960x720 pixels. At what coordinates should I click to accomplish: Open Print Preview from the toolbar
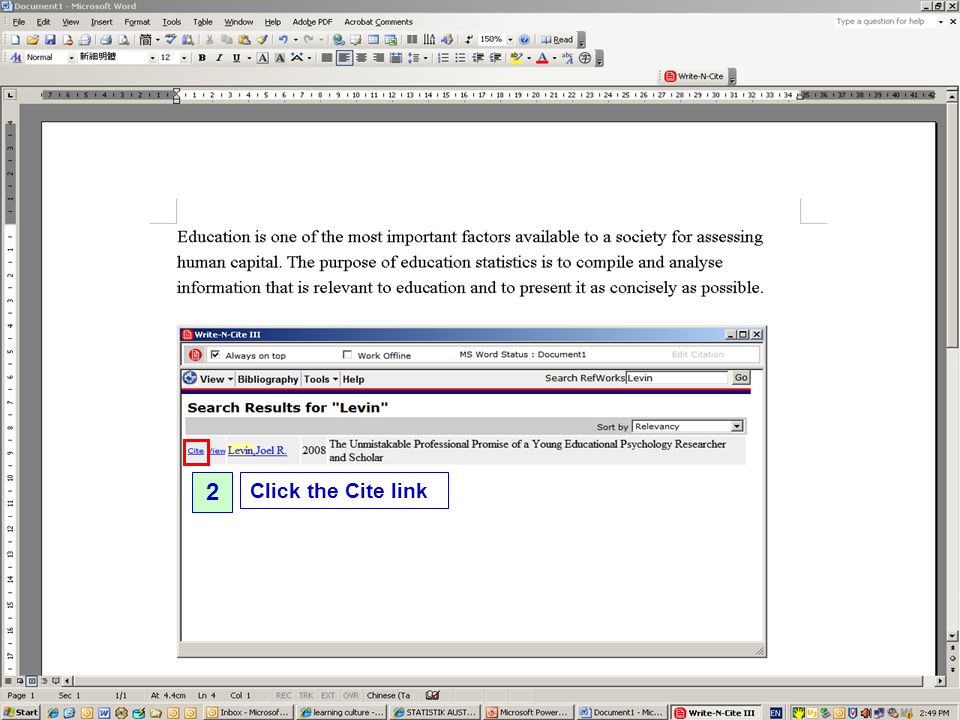click(x=124, y=40)
